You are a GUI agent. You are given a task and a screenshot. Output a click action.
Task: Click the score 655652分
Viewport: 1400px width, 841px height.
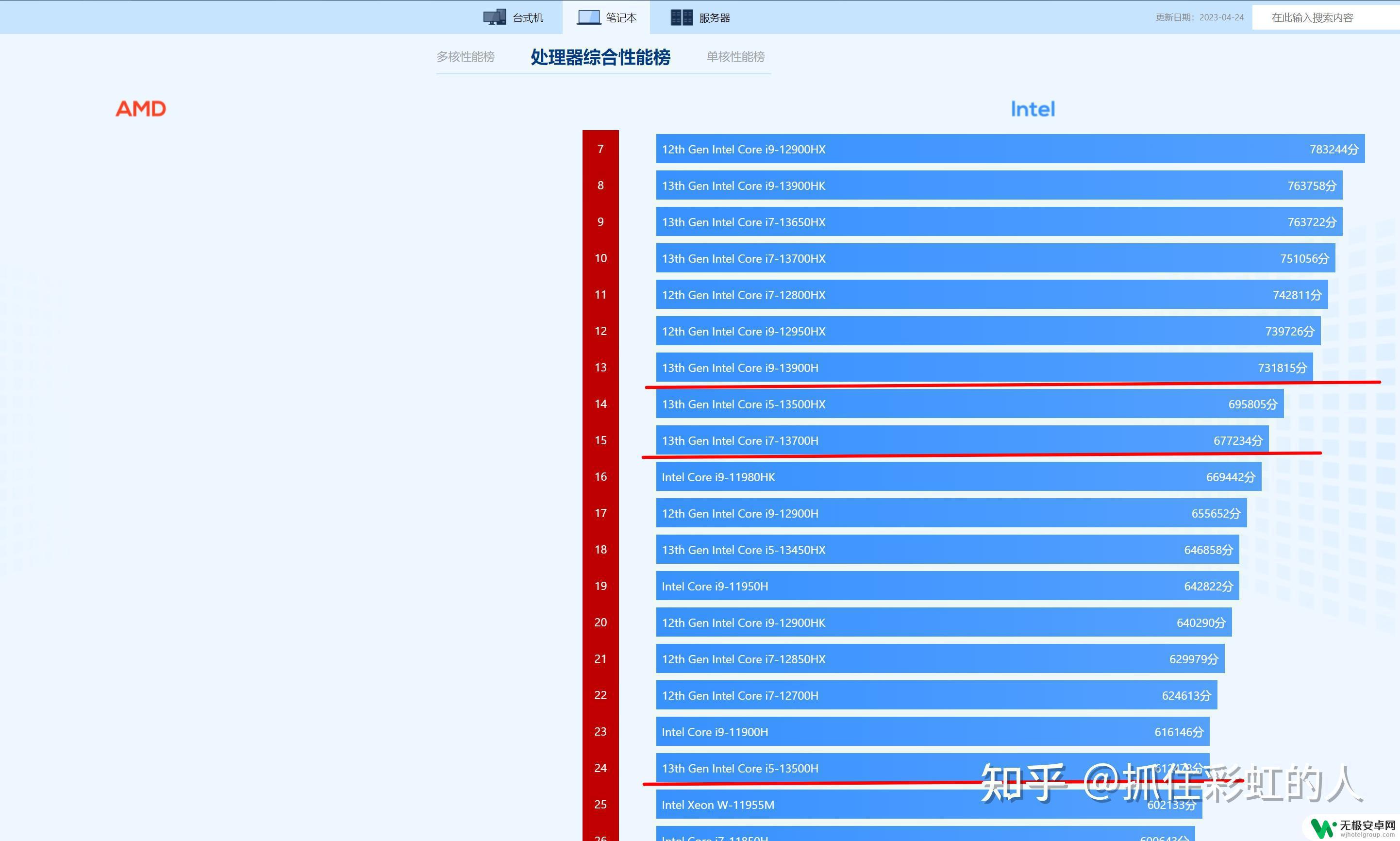(x=1216, y=513)
